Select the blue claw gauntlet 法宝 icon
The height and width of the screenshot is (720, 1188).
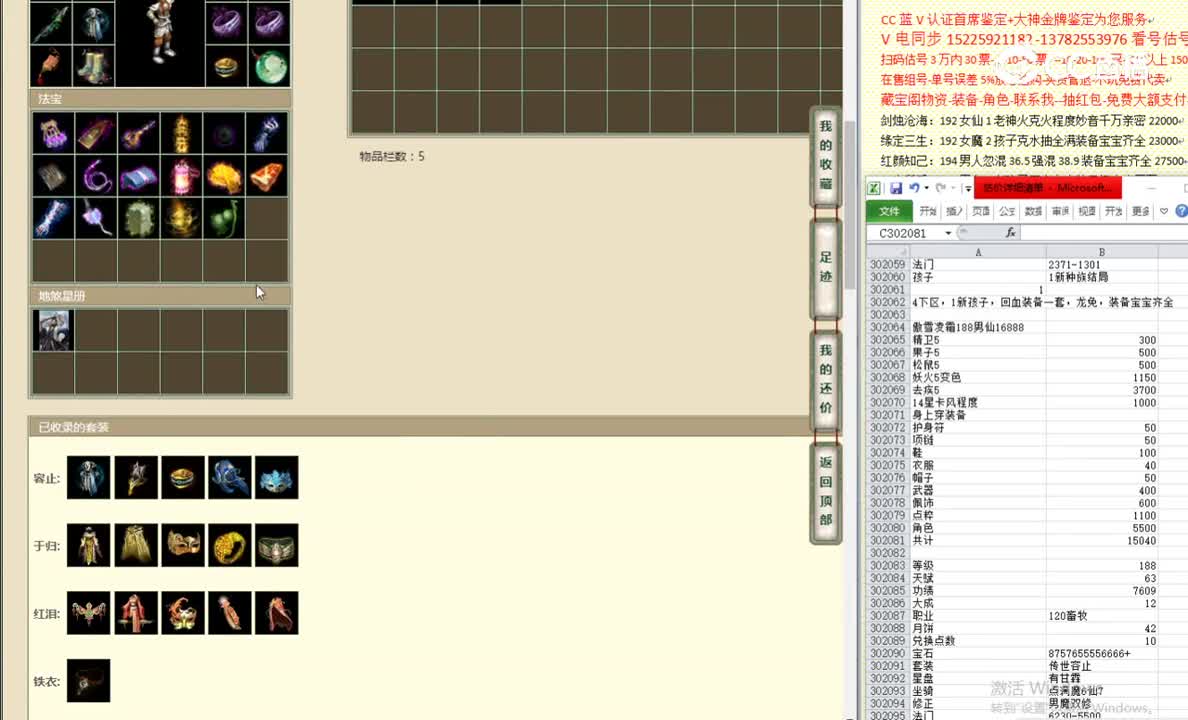pos(267,133)
